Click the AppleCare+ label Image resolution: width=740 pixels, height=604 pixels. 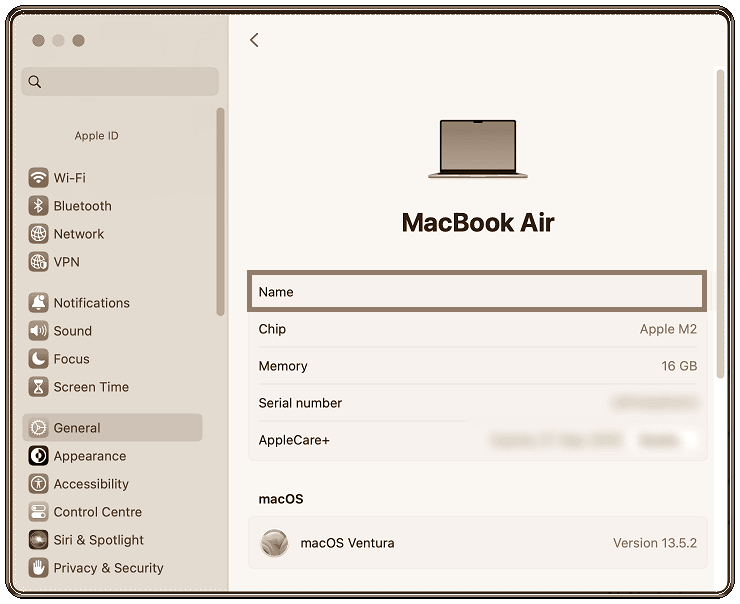tap(294, 440)
